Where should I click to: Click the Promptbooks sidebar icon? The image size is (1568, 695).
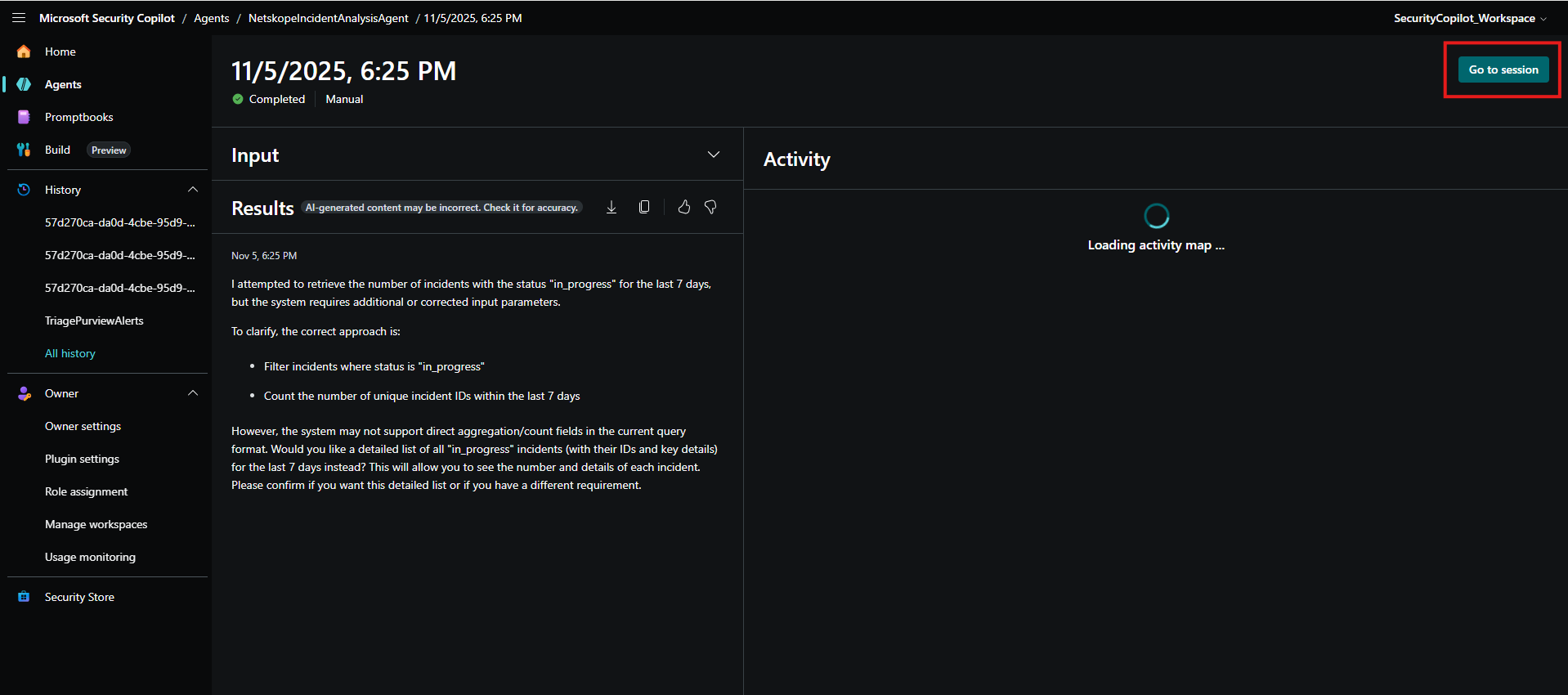[24, 117]
